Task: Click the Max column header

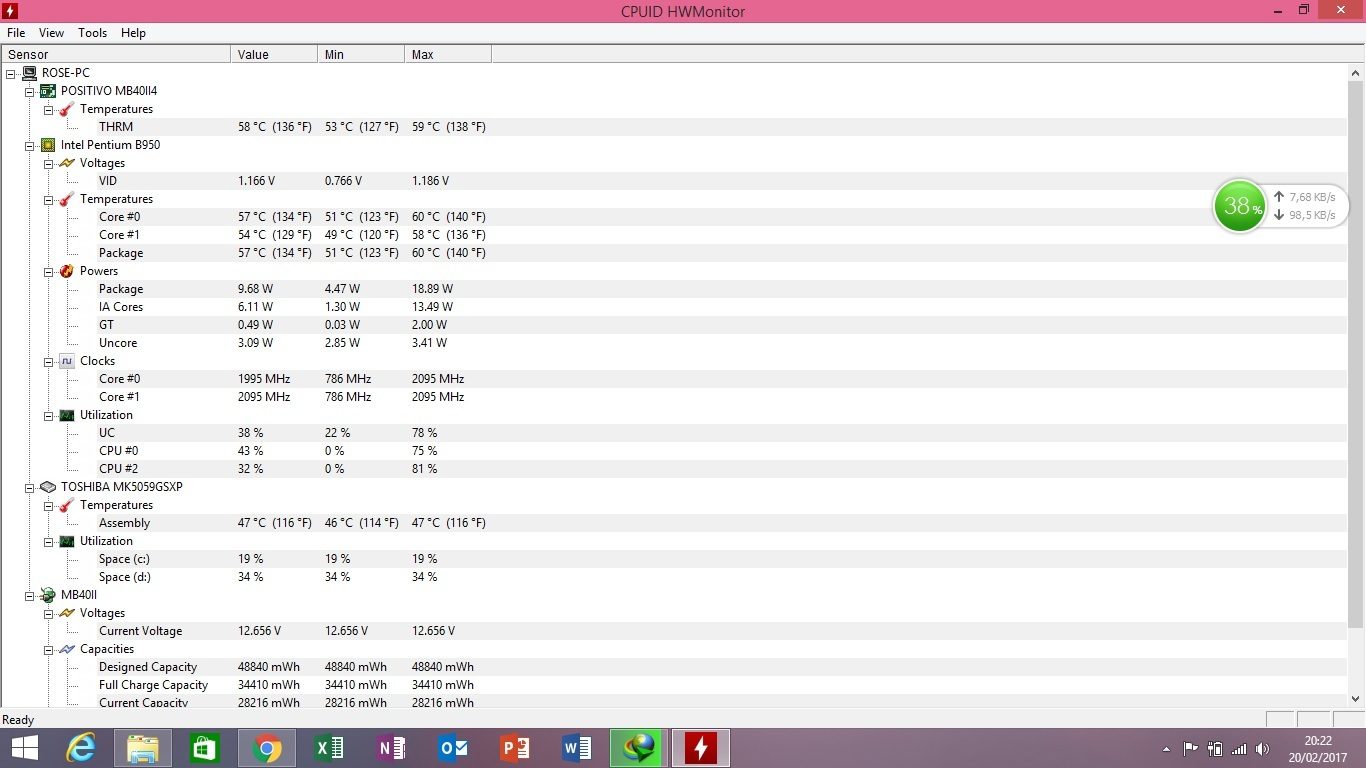Action: [448, 54]
